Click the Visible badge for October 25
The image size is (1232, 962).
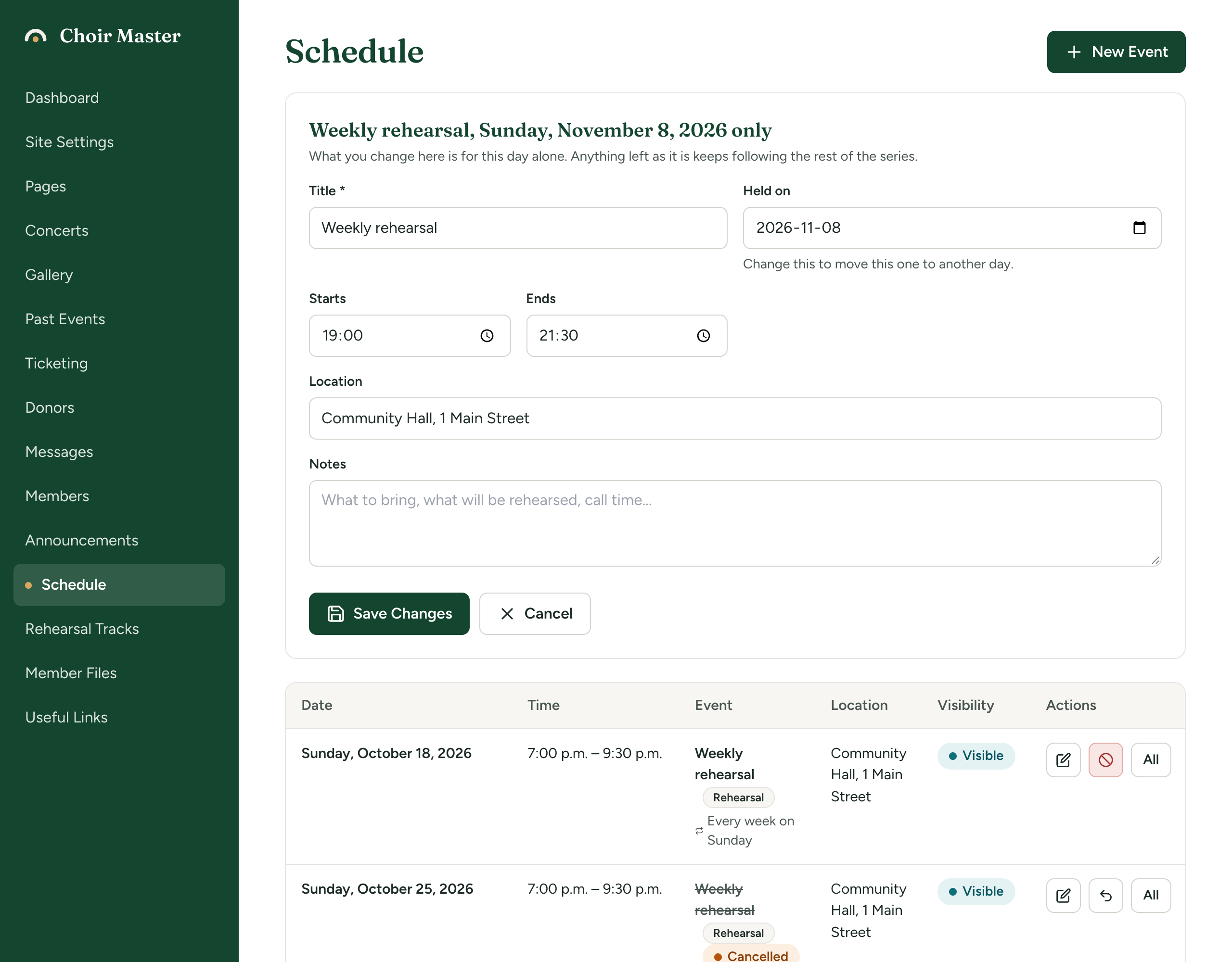click(976, 891)
